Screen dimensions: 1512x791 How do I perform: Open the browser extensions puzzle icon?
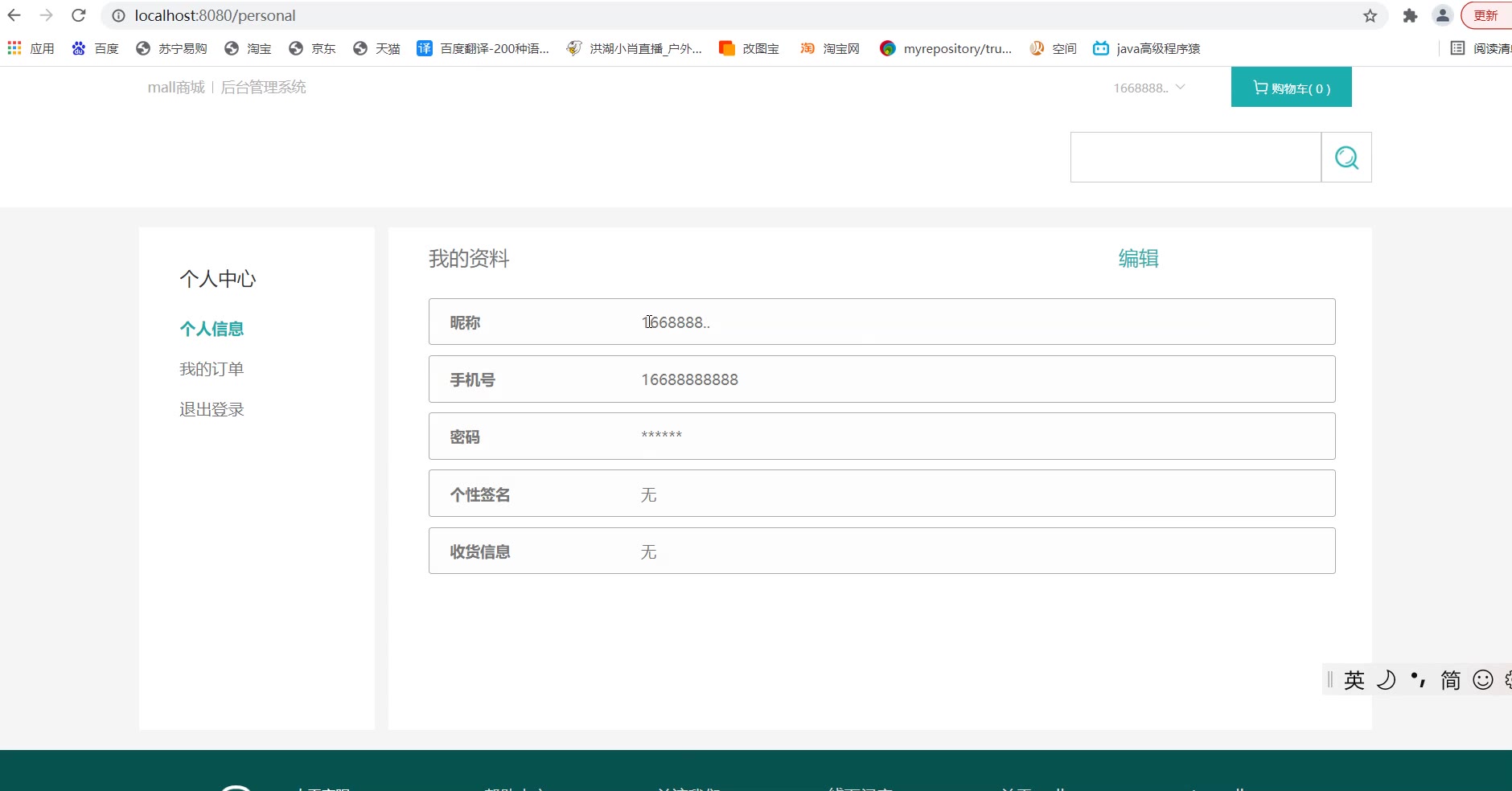coord(1410,15)
